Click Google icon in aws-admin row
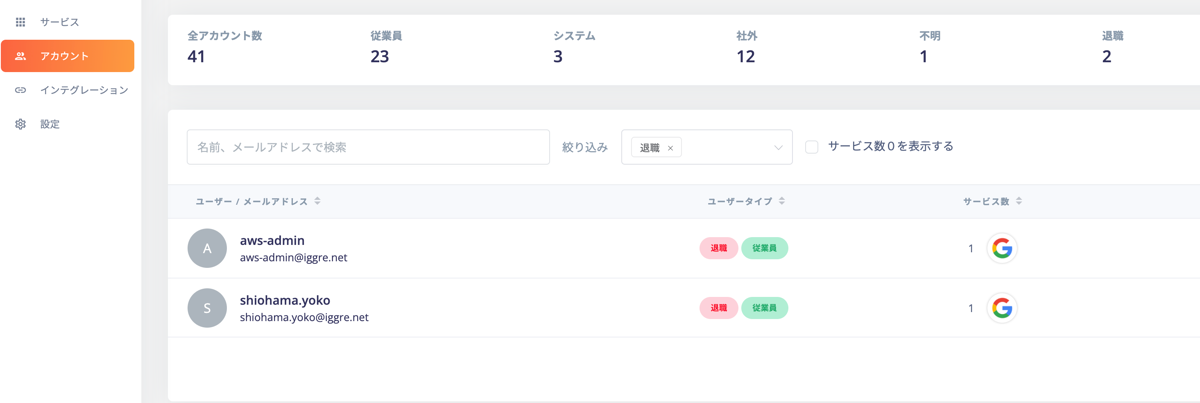This screenshot has width=1200, height=403. click(x=1002, y=249)
